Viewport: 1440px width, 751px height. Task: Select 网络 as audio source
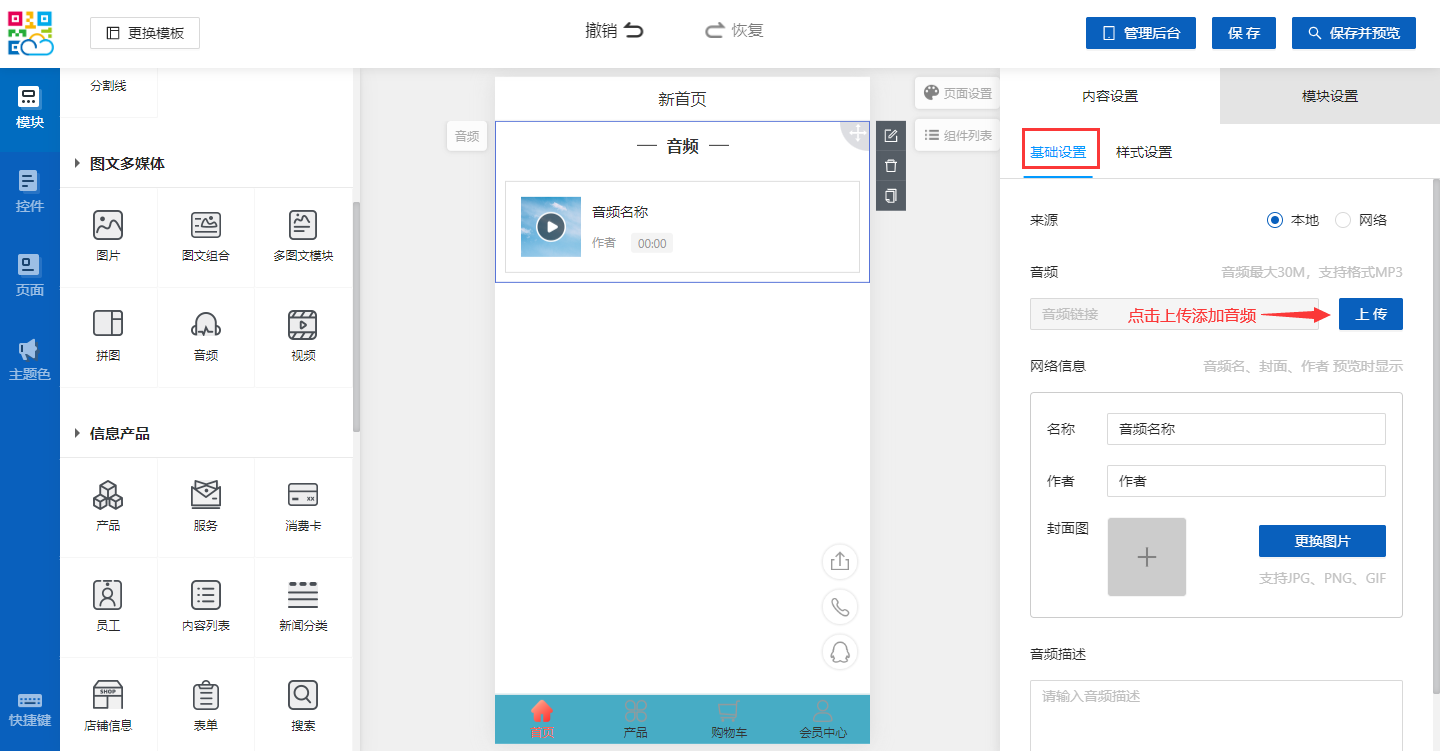click(1343, 220)
